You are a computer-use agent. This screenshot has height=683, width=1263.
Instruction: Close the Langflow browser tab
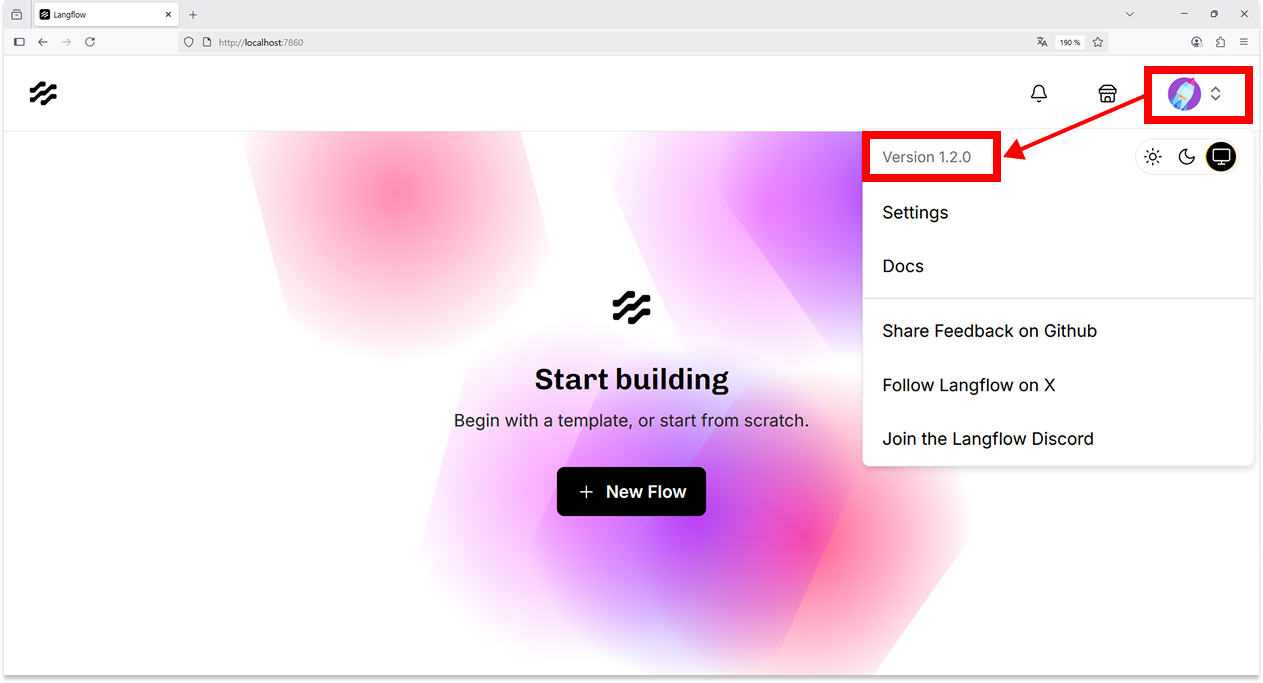coord(168,15)
